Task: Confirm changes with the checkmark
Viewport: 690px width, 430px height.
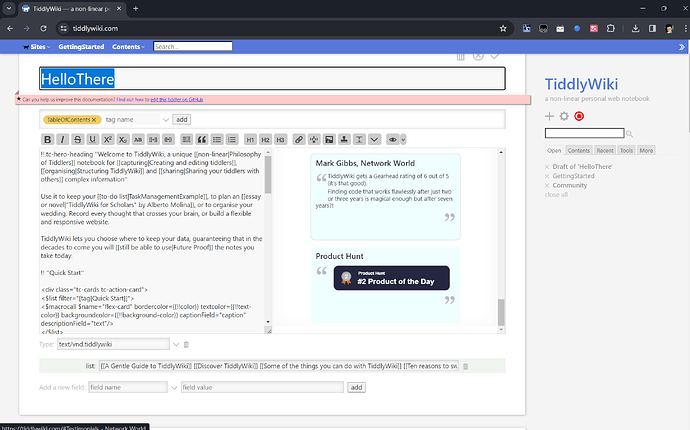Action: pos(495,56)
